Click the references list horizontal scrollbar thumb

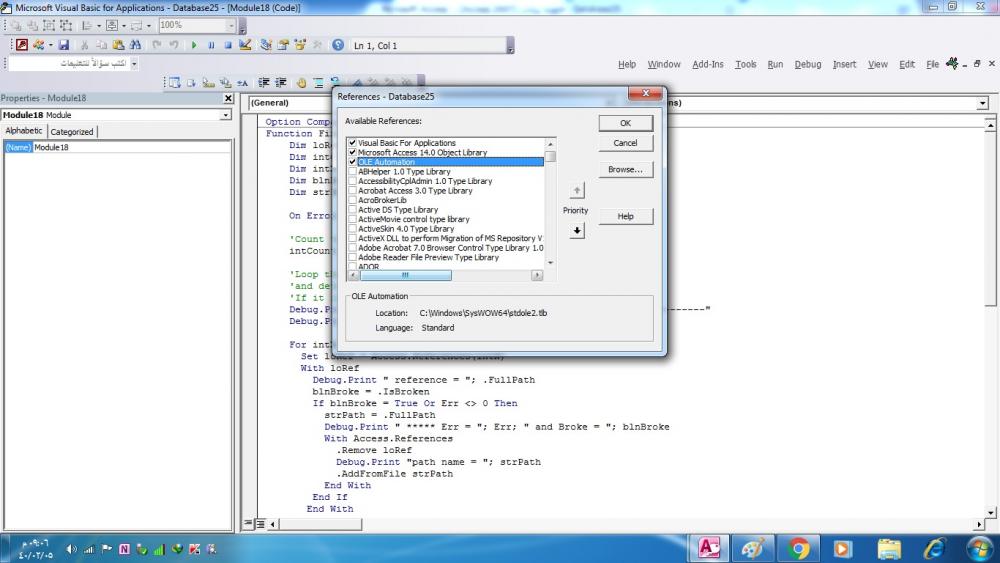406,275
